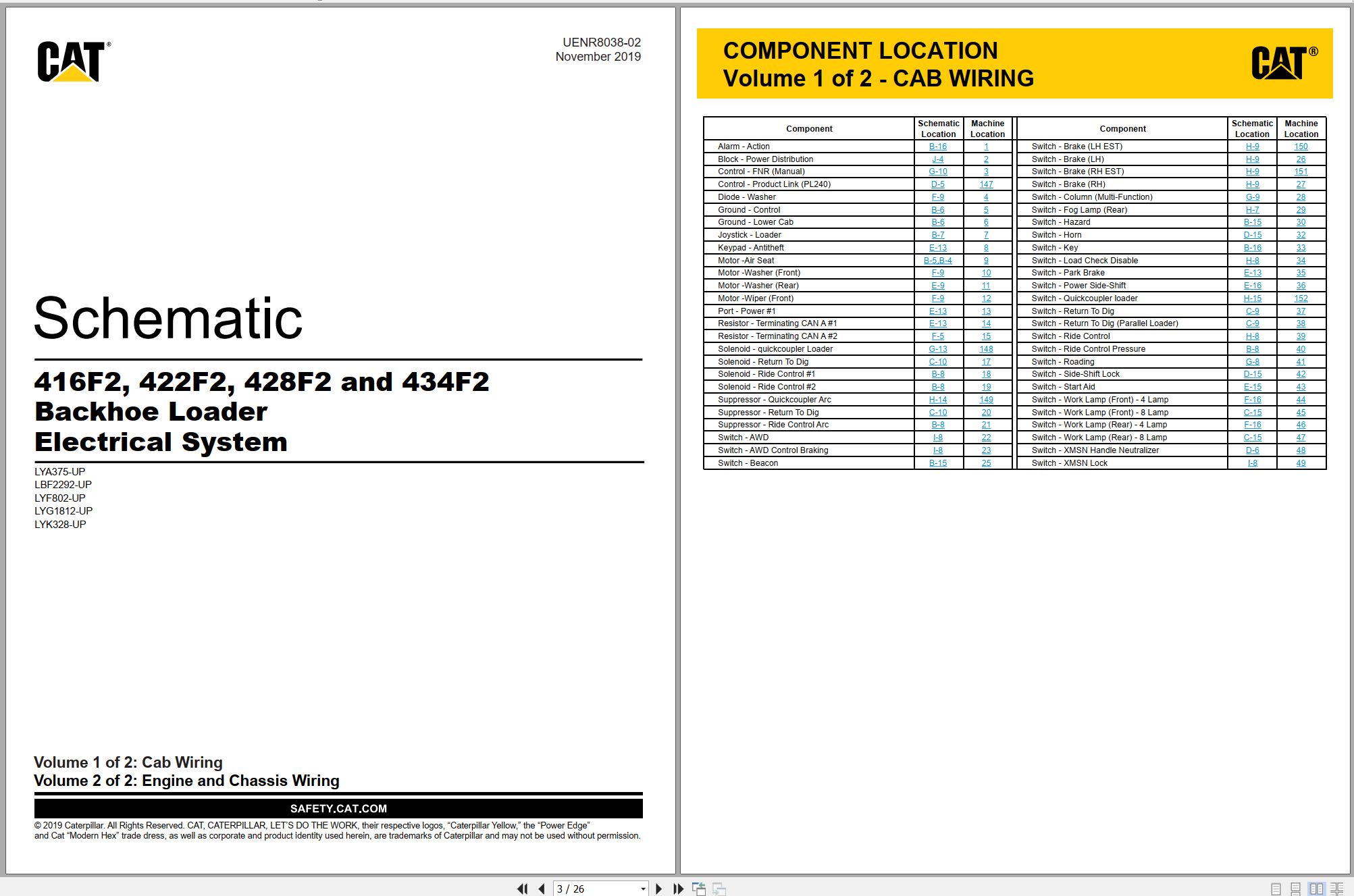Screen dimensions: 1354x896
Task: Open Switch - XMSN Handle Neutralizer schematic D-6
Action: 1252,450
